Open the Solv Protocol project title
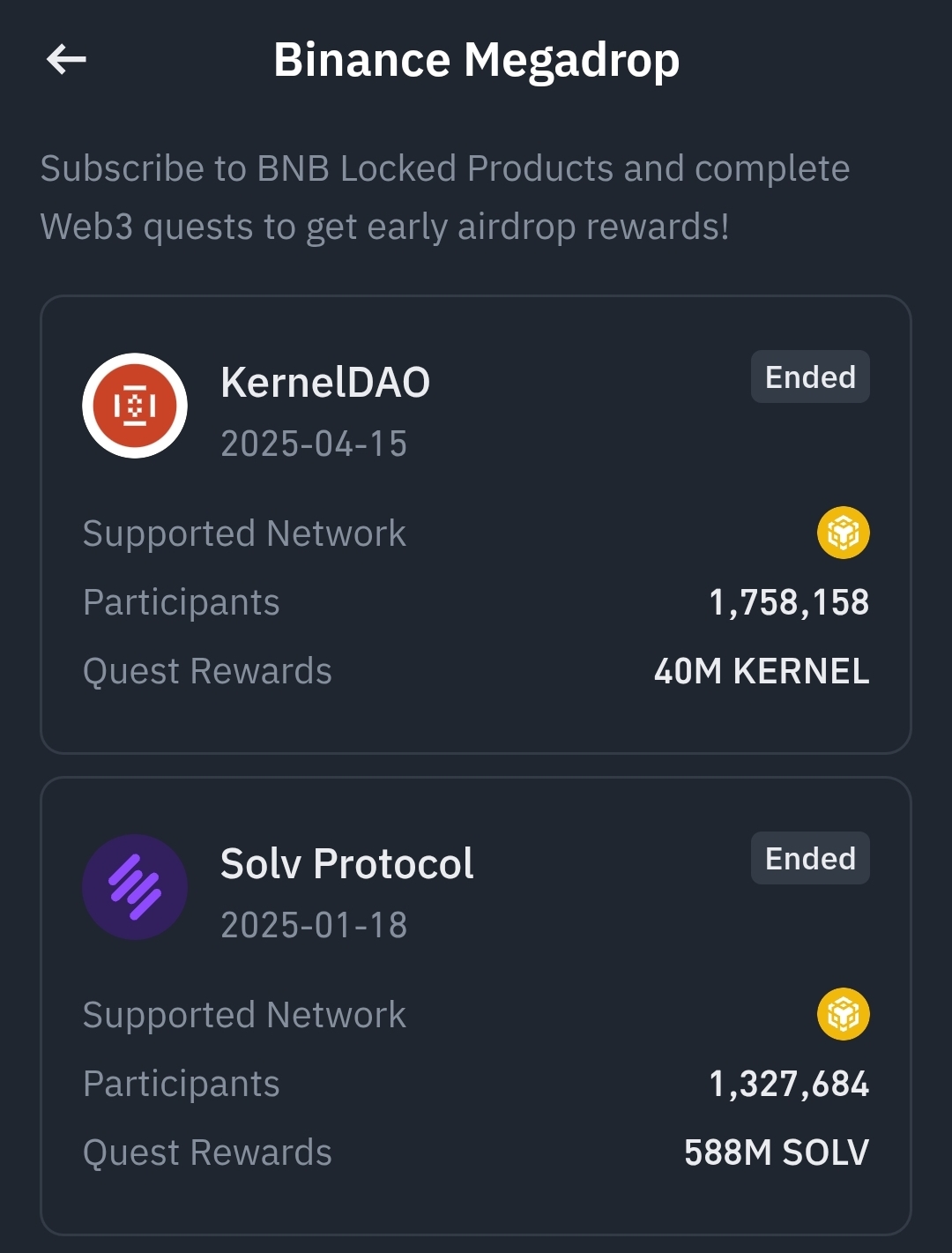The image size is (952, 1253). point(347,864)
